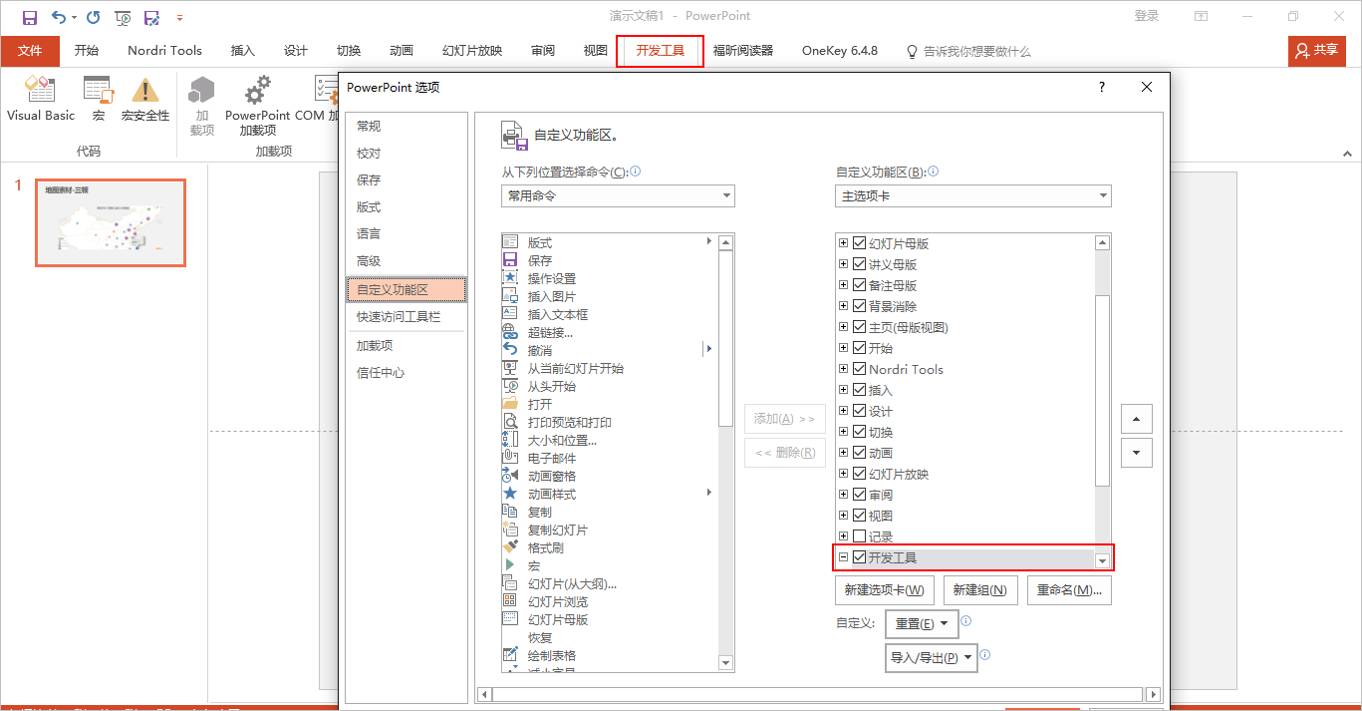Click the Undo arrow in Quick Access Toolbar
This screenshot has width=1362, height=711.
pos(59,17)
